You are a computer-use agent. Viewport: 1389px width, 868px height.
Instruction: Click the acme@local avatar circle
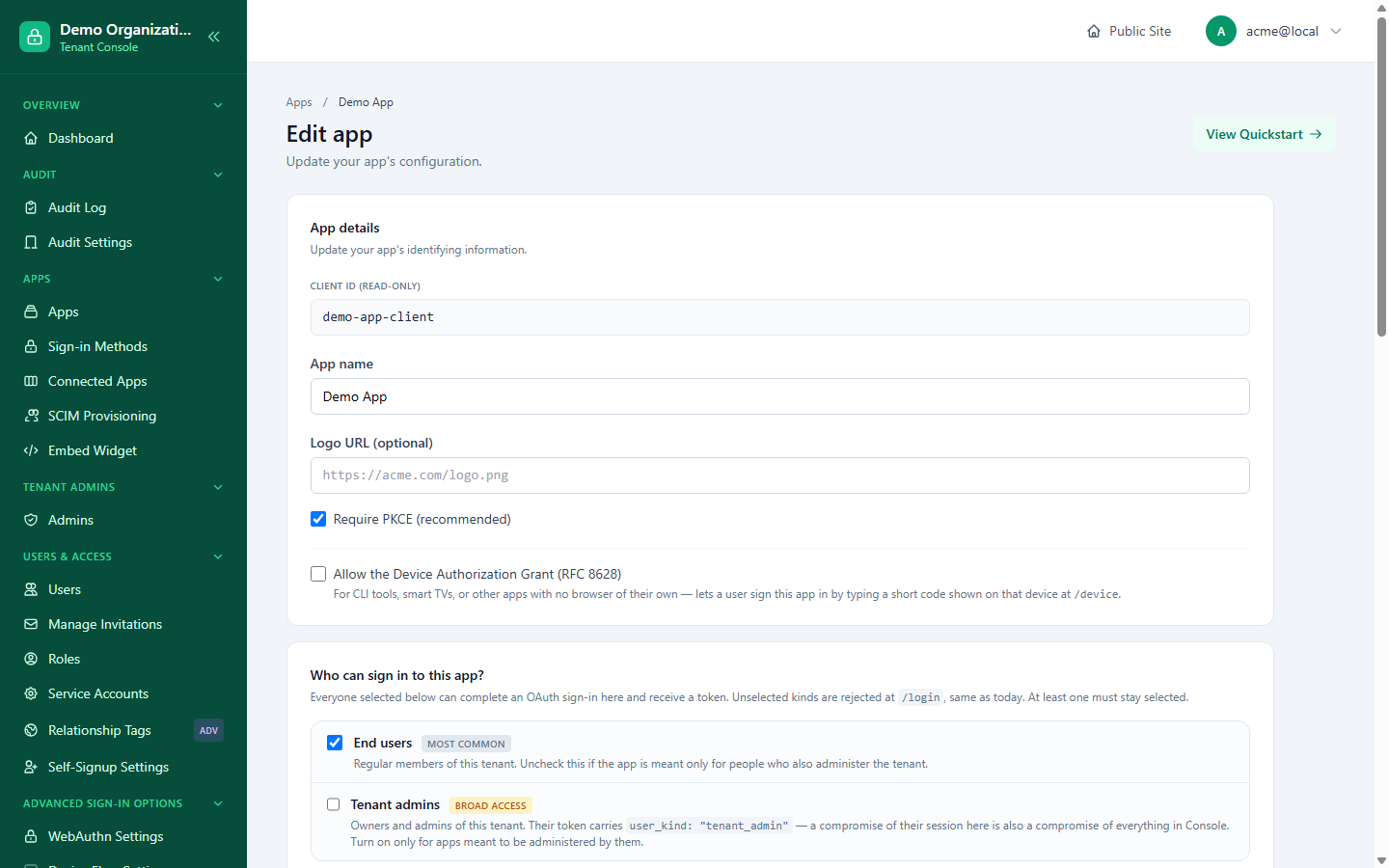(x=1221, y=31)
